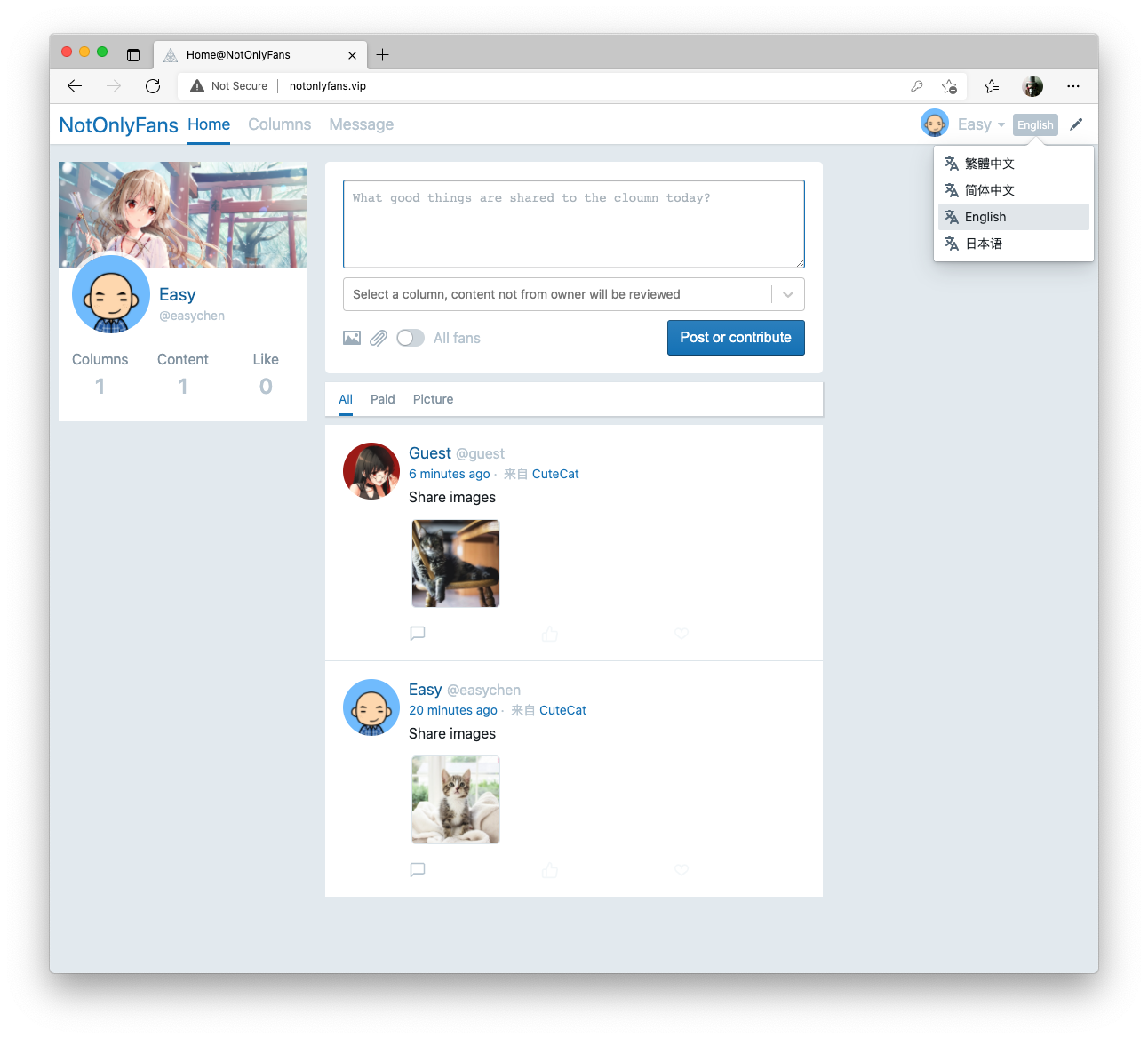This screenshot has width=1148, height=1039.
Task: Thumbs-up Guest's post
Action: pos(550,634)
